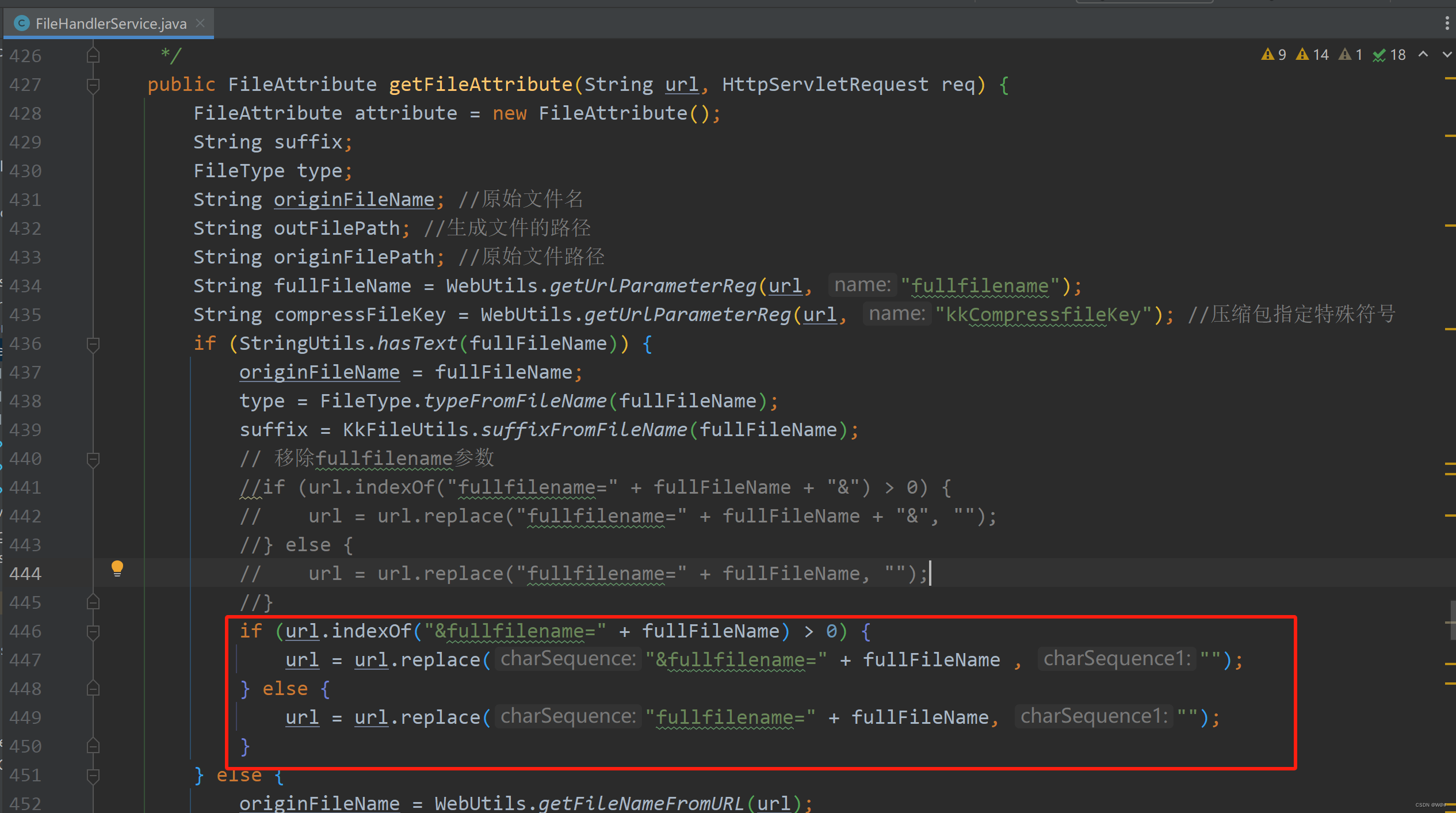Viewport: 1456px width, 813px height.
Task: Click the Java class icon on the file tab
Action: 21,23
